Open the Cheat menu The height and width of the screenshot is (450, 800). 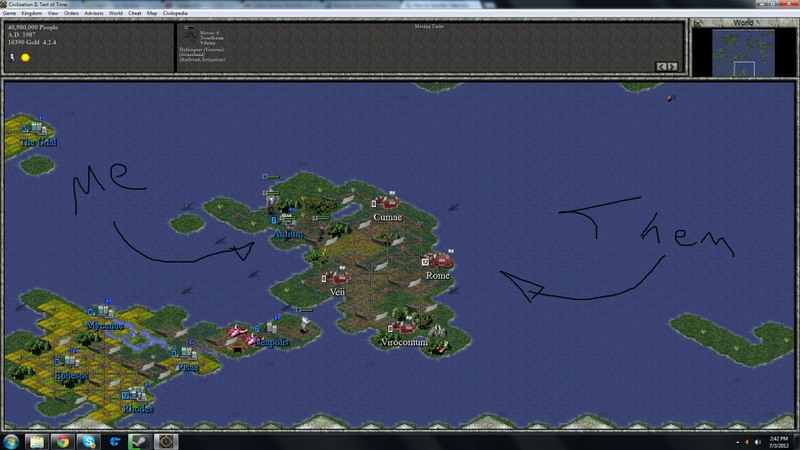[x=135, y=13]
